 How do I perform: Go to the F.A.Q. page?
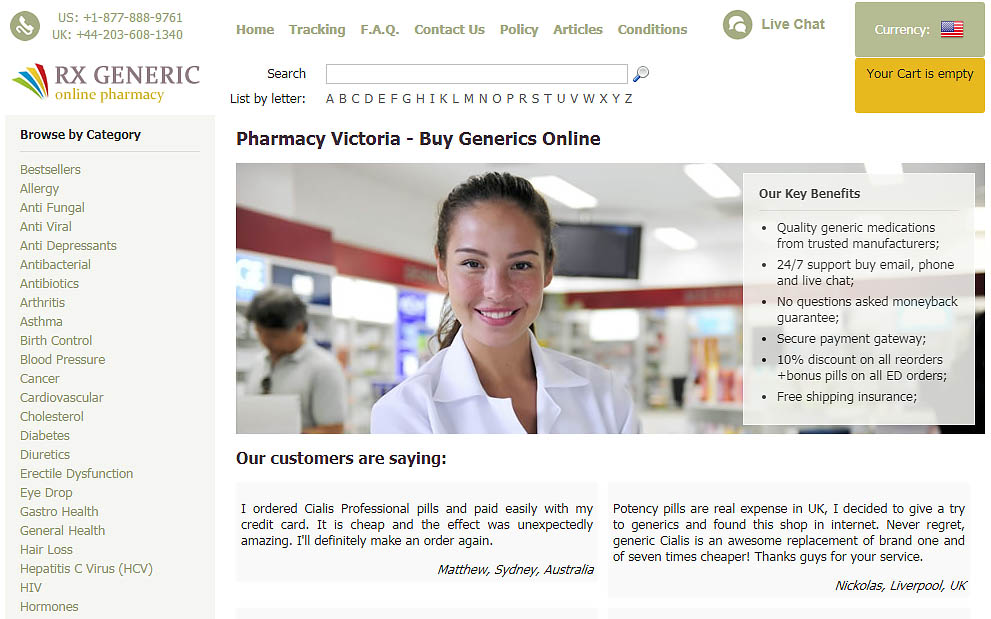click(x=379, y=30)
